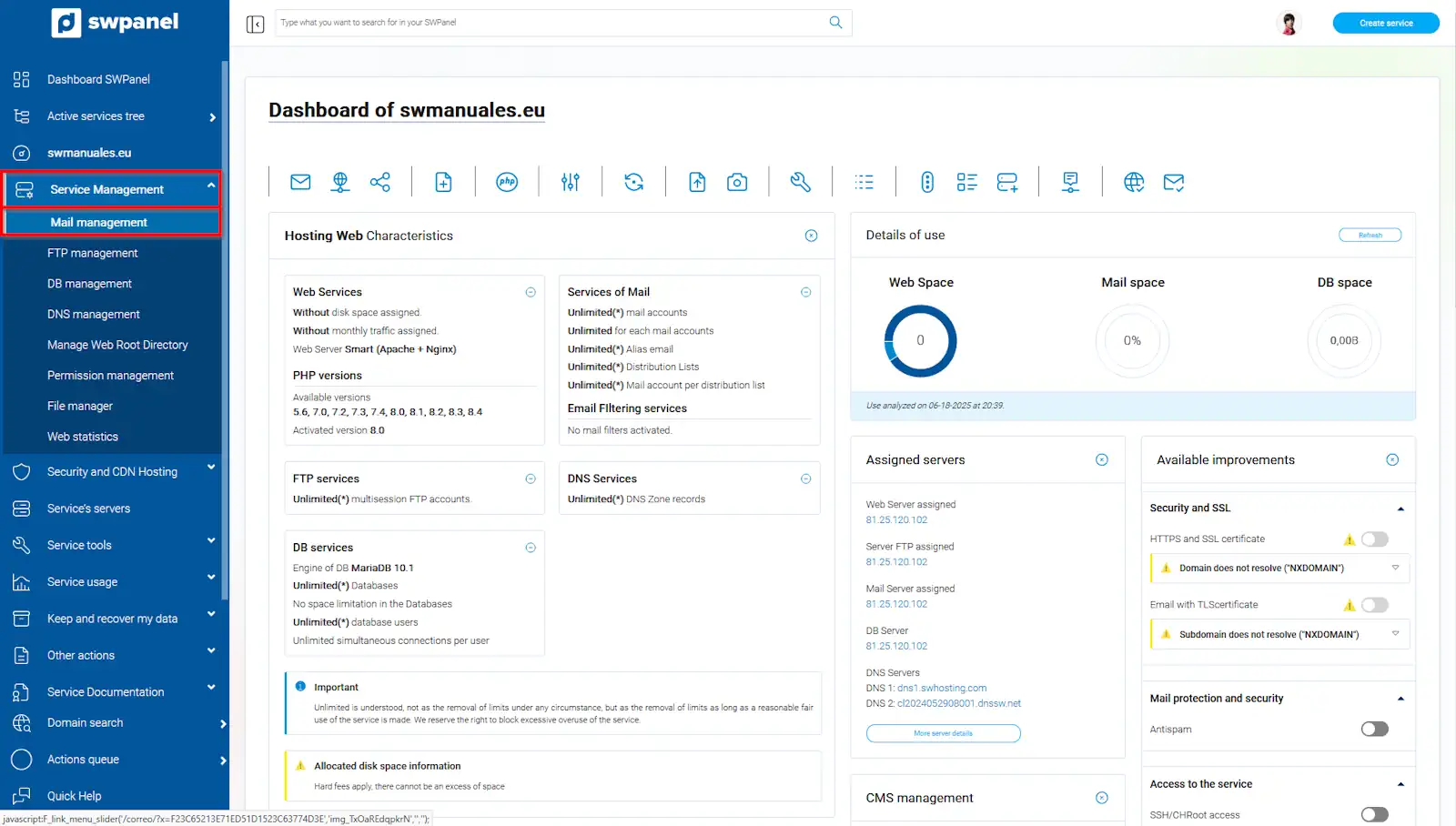
Task: Click the globe with checkmark toolbar icon
Action: (x=1134, y=182)
